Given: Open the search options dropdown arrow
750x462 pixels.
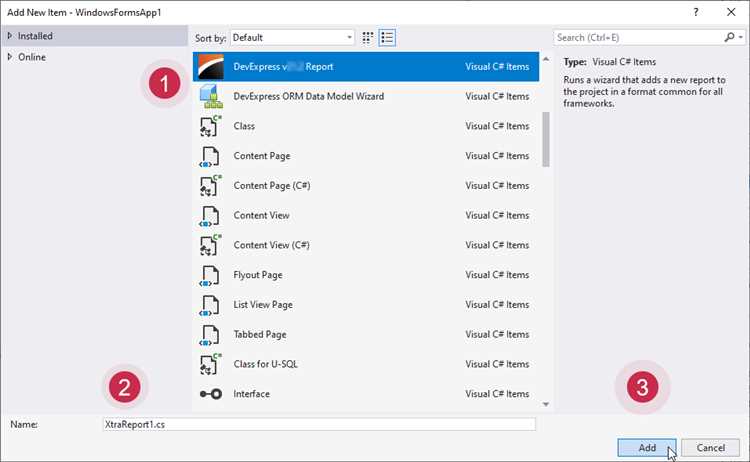Looking at the screenshot, I should click(x=741, y=37).
